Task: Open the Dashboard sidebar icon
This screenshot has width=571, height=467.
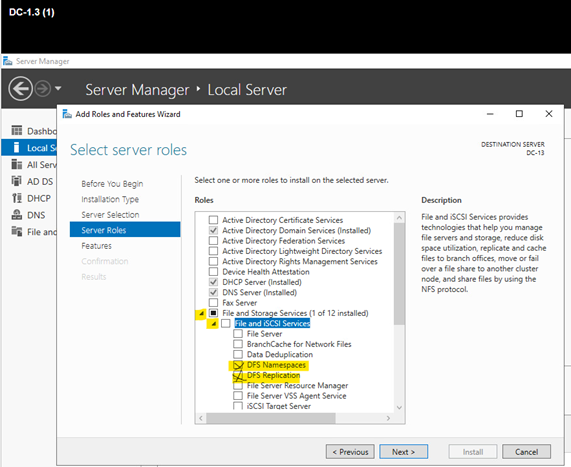Action: [x=17, y=130]
